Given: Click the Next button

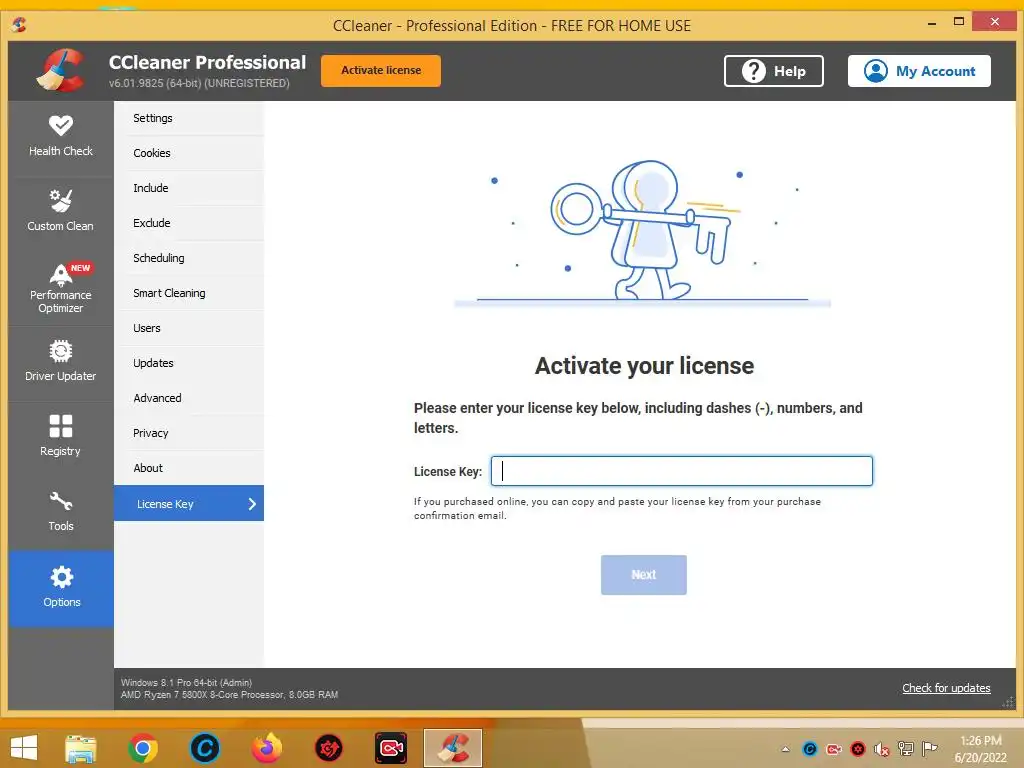Looking at the screenshot, I should point(643,575).
